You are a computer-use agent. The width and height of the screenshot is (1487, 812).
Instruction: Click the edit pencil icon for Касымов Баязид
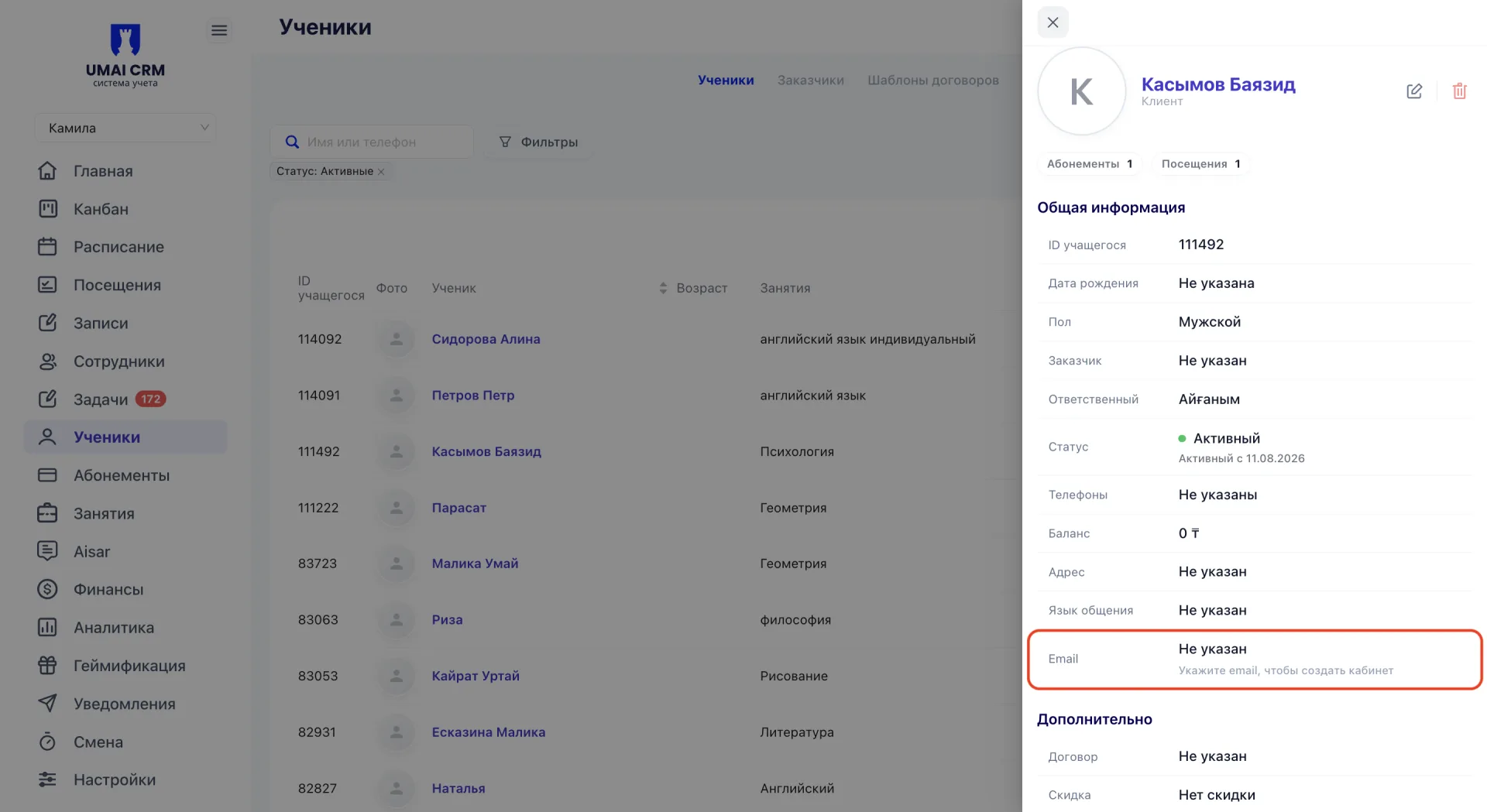pos(1414,91)
